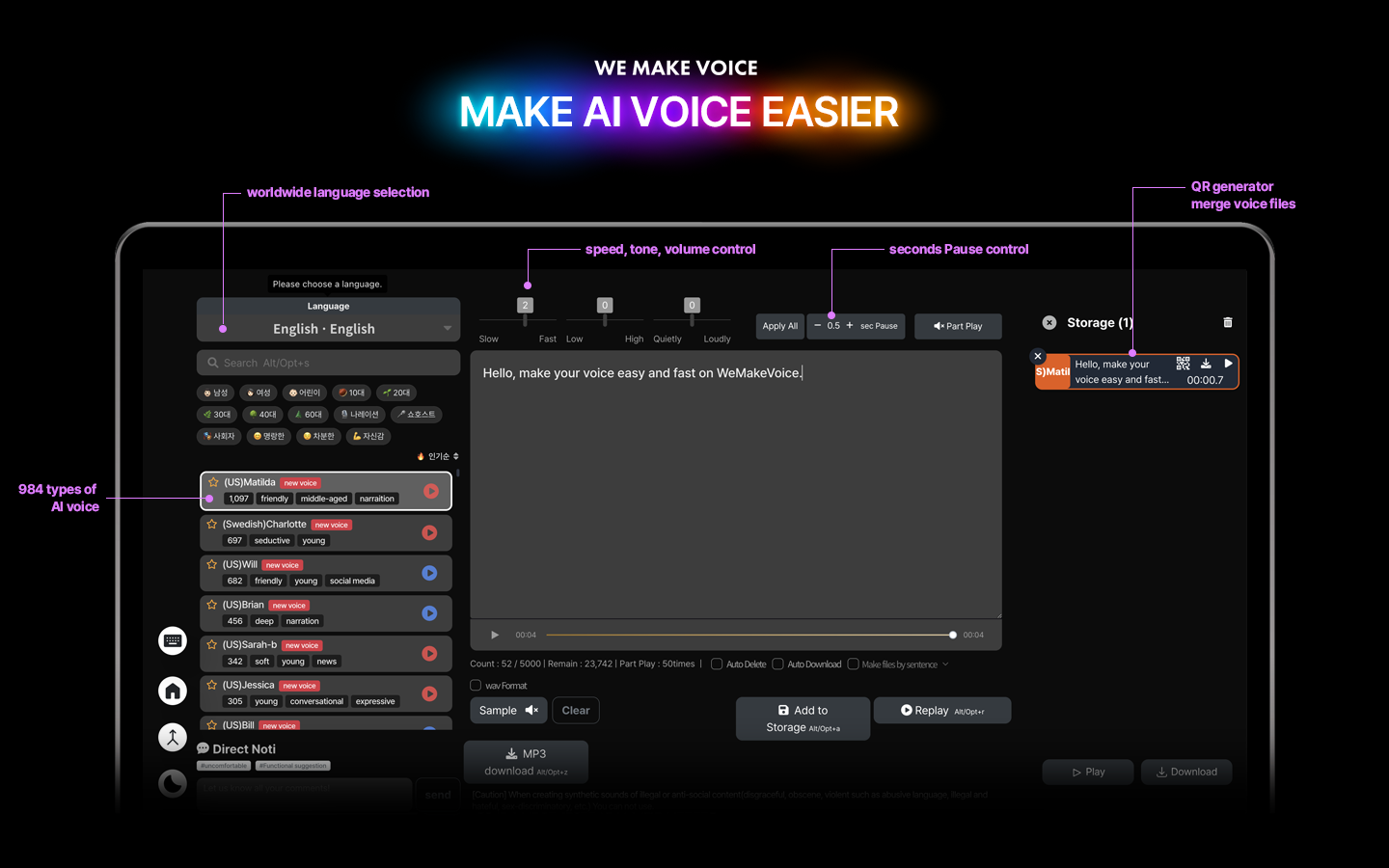Open the keyboard shortcuts icon in sidebar
This screenshot has height=868, width=1389.
pyautogui.click(x=173, y=640)
